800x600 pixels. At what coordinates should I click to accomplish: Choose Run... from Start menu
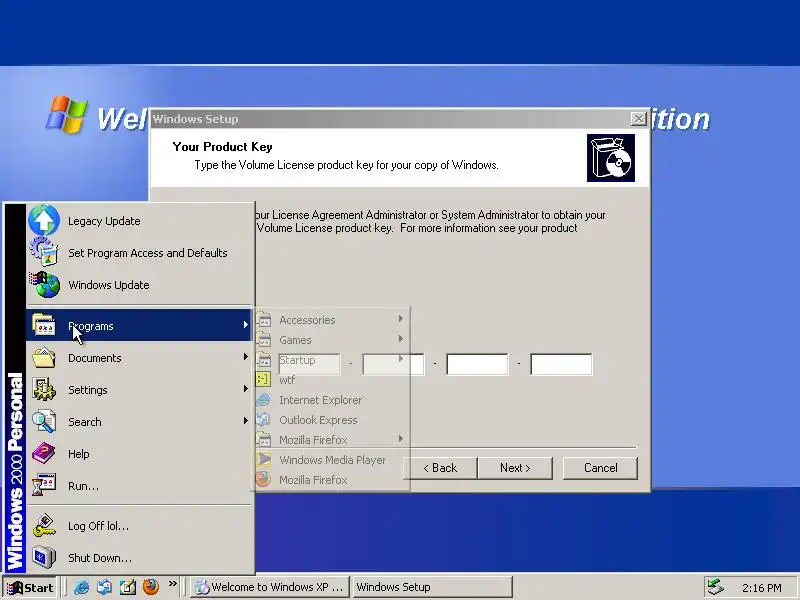point(140,486)
